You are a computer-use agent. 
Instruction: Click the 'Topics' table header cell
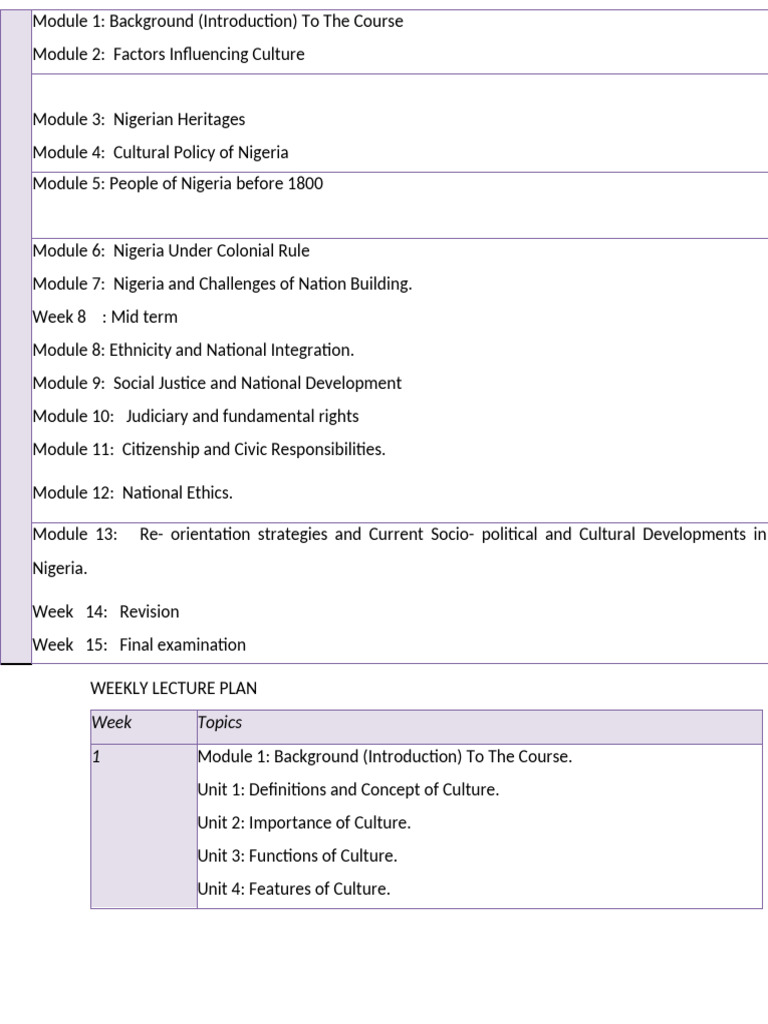(x=479, y=727)
